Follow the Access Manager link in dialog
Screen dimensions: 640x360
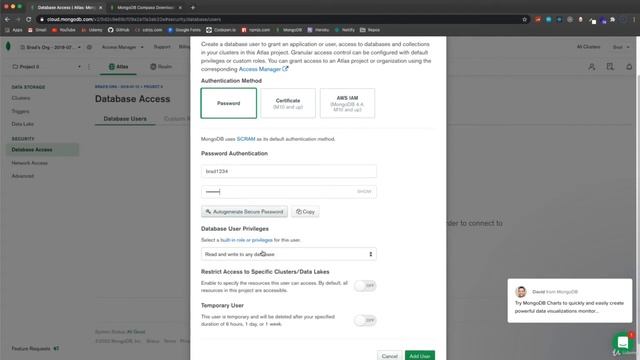[263, 69]
